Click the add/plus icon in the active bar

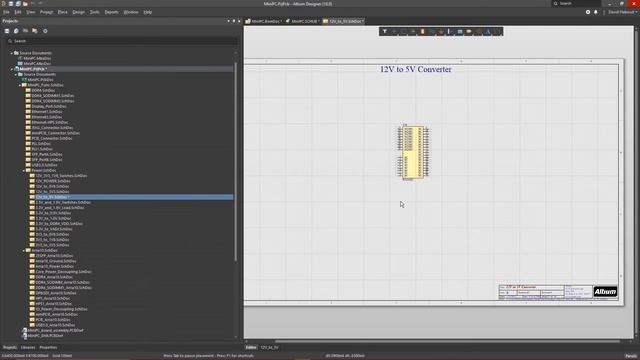[394, 31]
